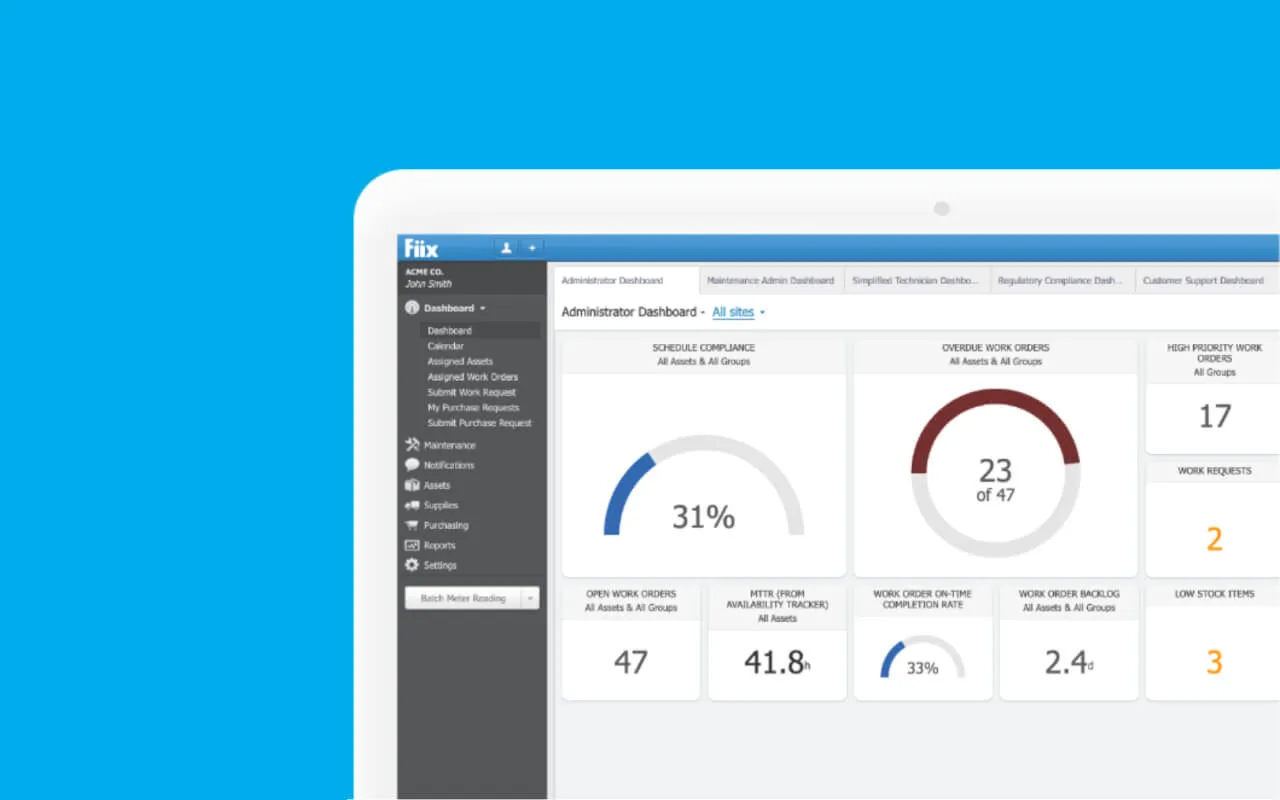Open Purchasing via the cart icon

(412, 525)
